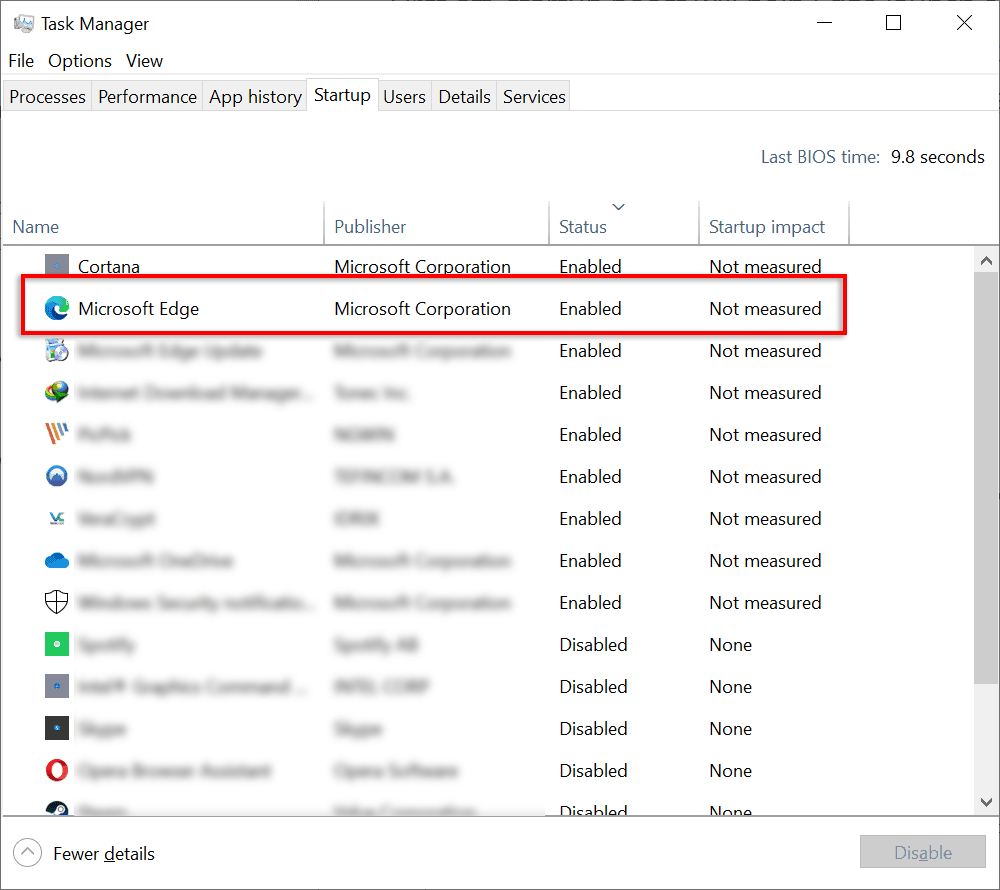Select the Startup tab
1000x890 pixels.
click(x=342, y=95)
